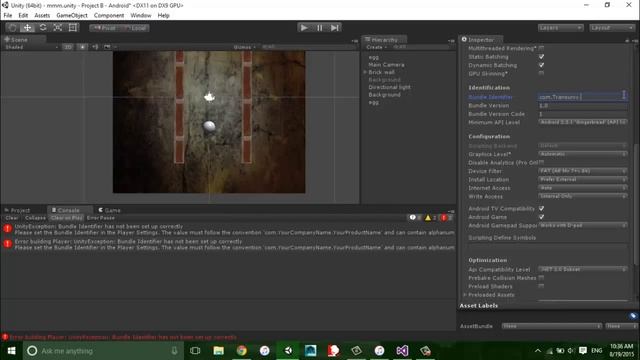Click the console Clear button
Screen dimensions: 640x360
[x=11, y=218]
